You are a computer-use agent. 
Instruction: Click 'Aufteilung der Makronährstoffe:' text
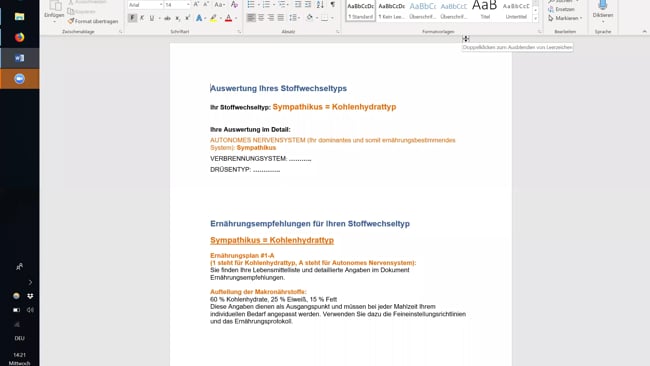coord(258,292)
